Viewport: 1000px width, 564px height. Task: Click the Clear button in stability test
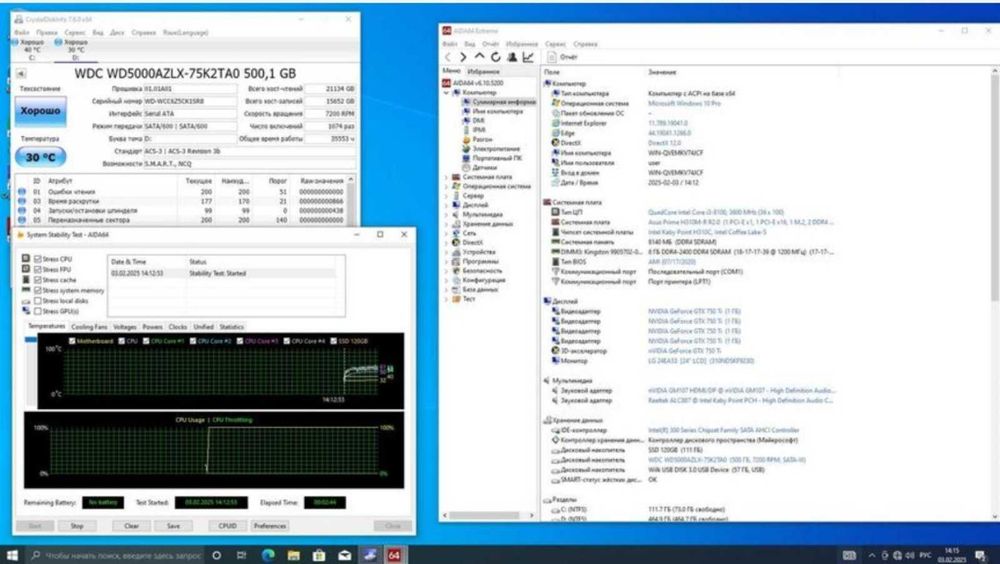(131, 526)
